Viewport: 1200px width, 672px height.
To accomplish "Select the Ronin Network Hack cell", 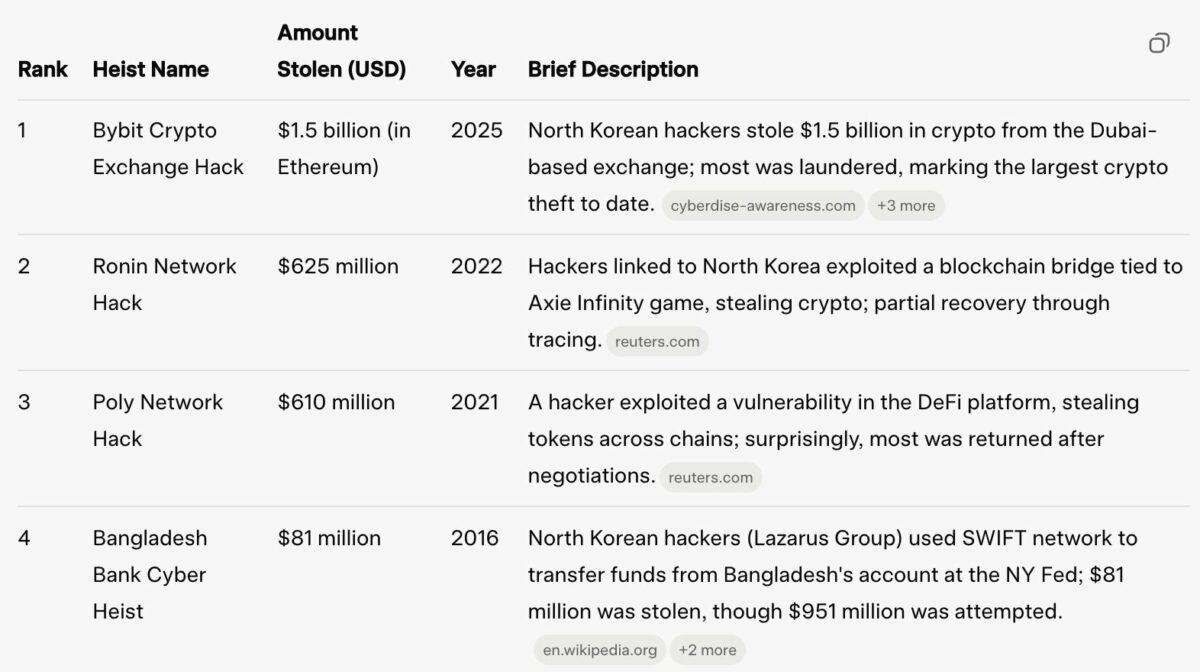I will [x=165, y=285].
